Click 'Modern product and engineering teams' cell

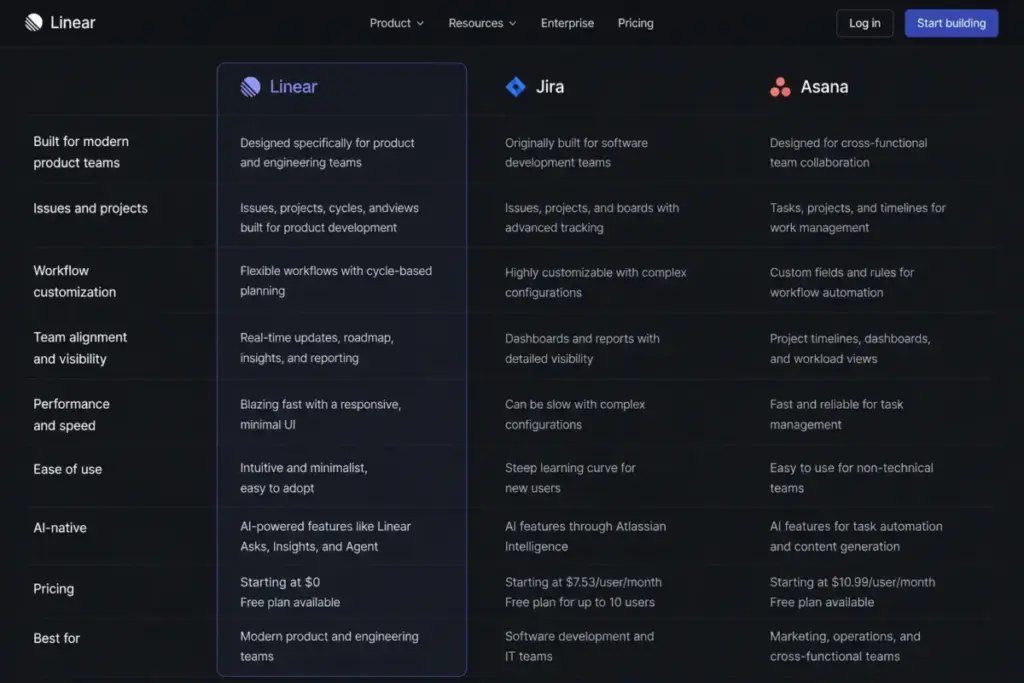329,646
